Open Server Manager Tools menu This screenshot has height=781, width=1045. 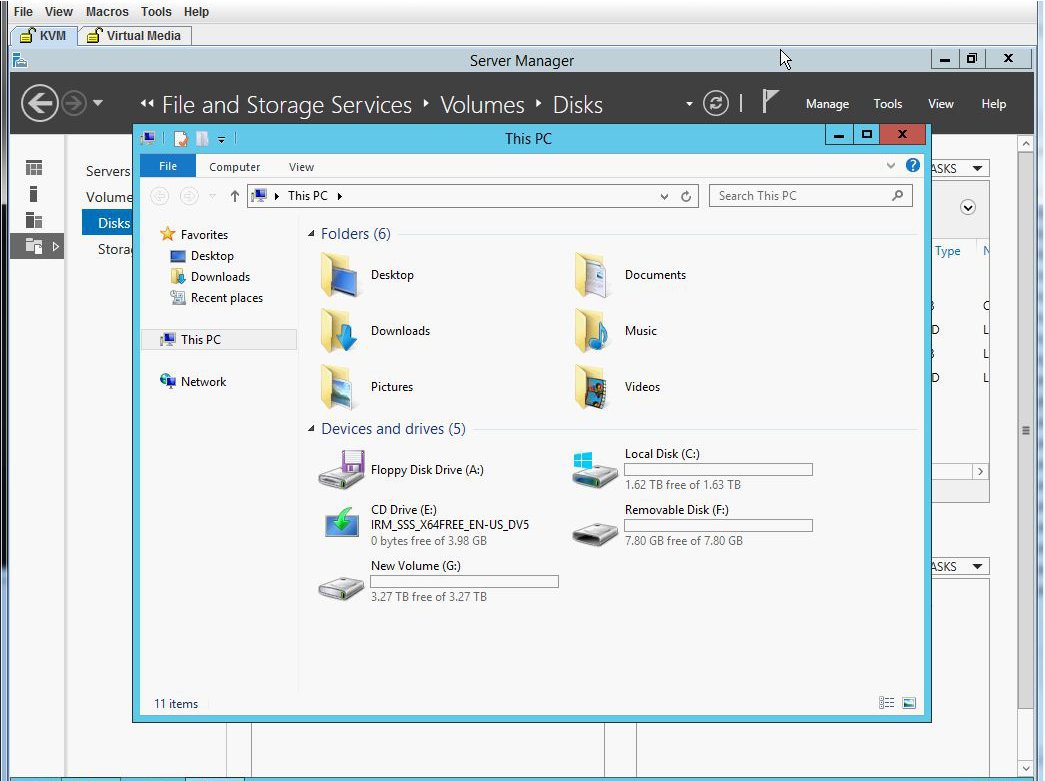click(x=888, y=103)
